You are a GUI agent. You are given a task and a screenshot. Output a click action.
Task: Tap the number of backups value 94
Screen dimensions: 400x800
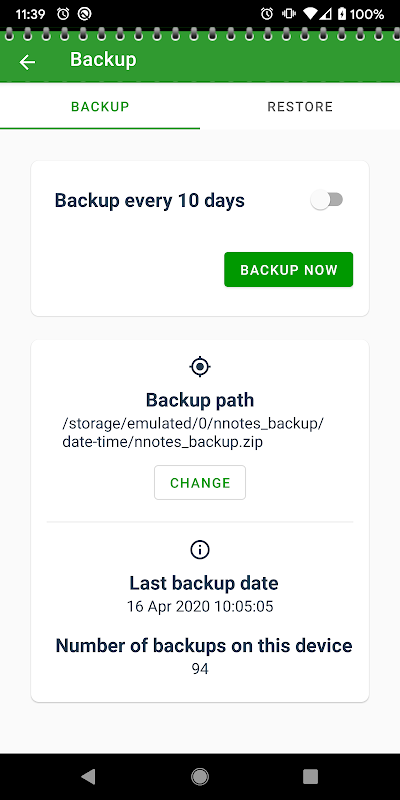click(200, 669)
